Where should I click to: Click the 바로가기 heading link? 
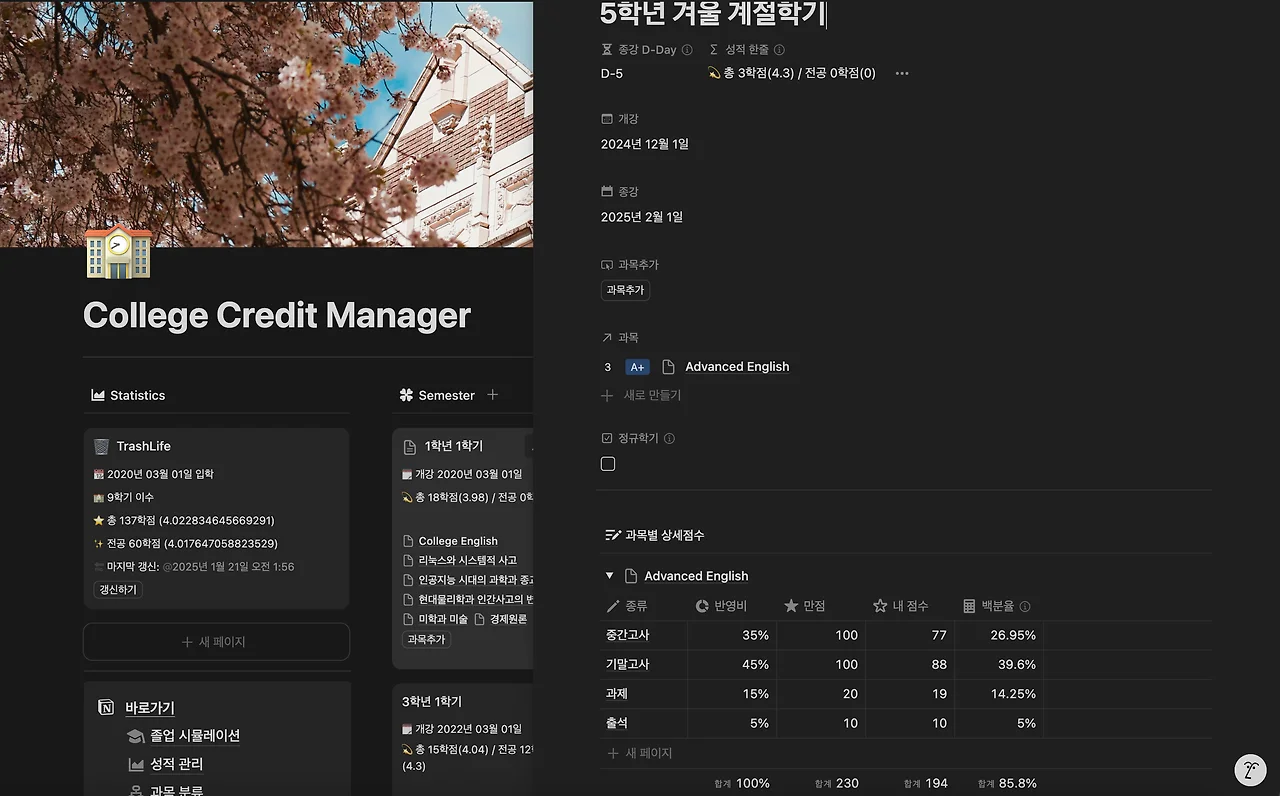150,708
